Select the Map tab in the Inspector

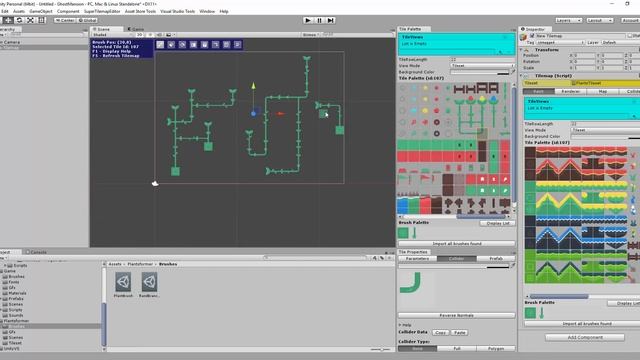[602, 91]
